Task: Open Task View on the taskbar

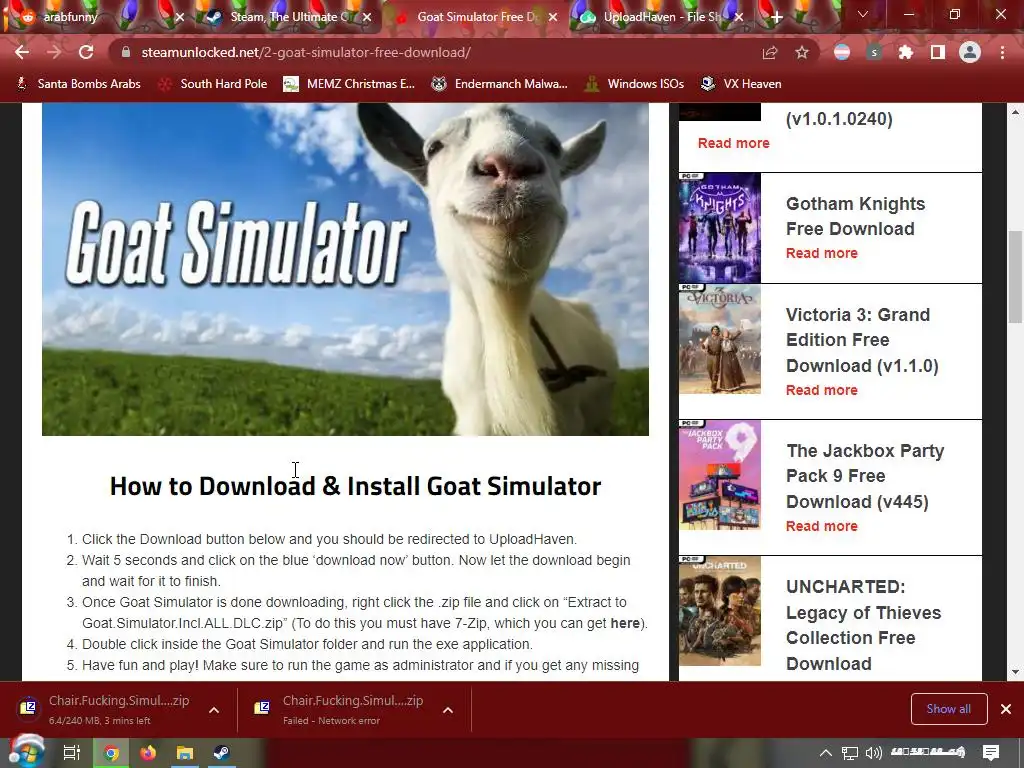Action: pos(71,753)
